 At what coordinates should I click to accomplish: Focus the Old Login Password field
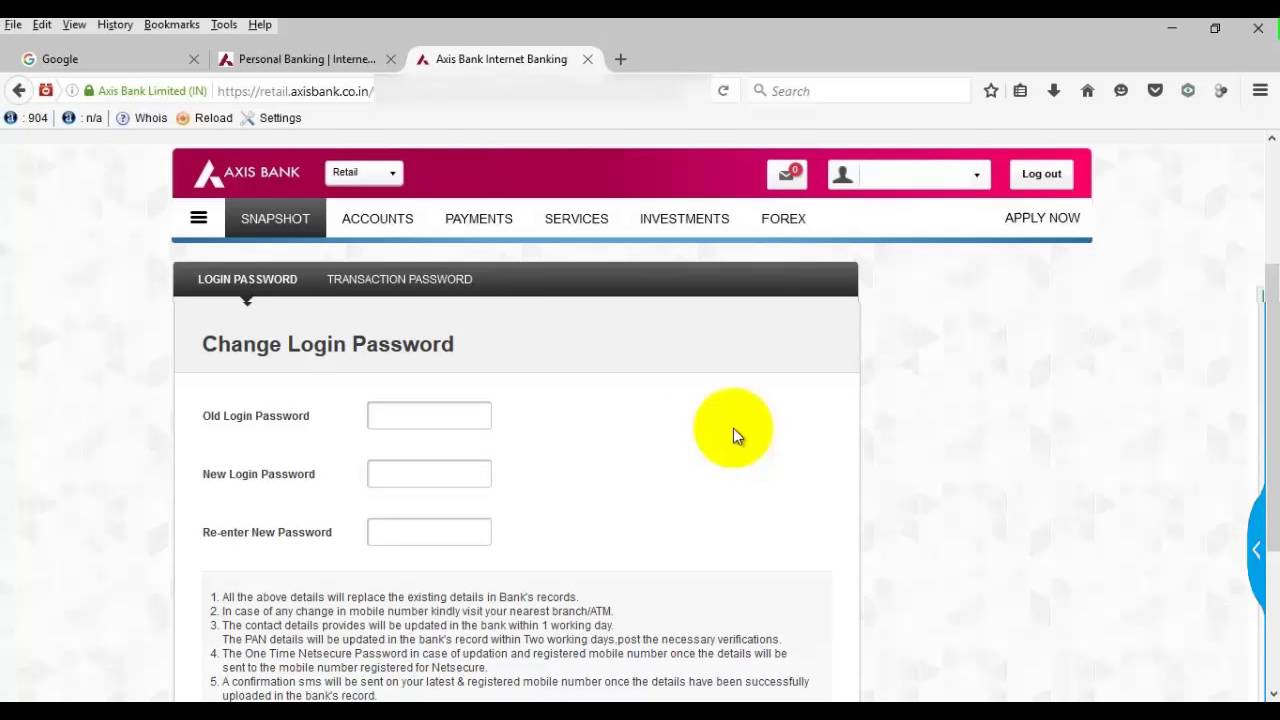point(429,415)
